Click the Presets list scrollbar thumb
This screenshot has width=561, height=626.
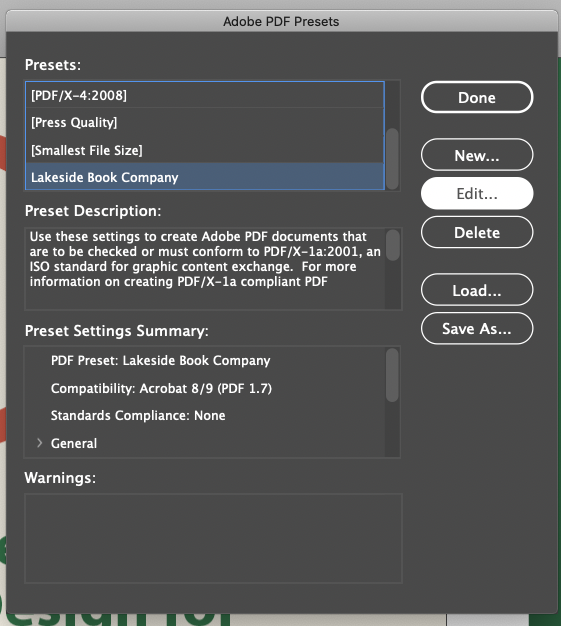pyautogui.click(x=393, y=158)
